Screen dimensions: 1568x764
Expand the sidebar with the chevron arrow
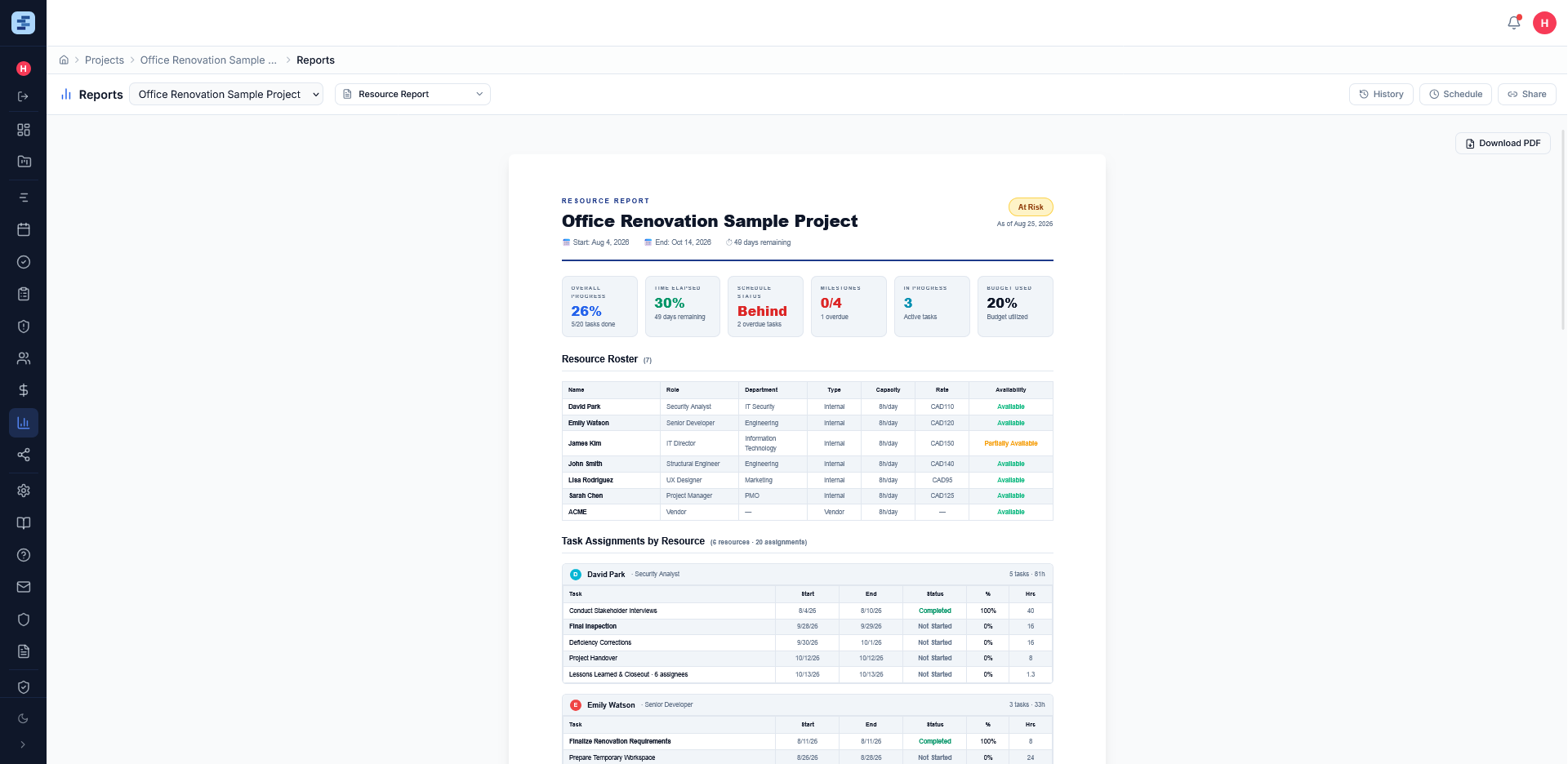coord(23,744)
